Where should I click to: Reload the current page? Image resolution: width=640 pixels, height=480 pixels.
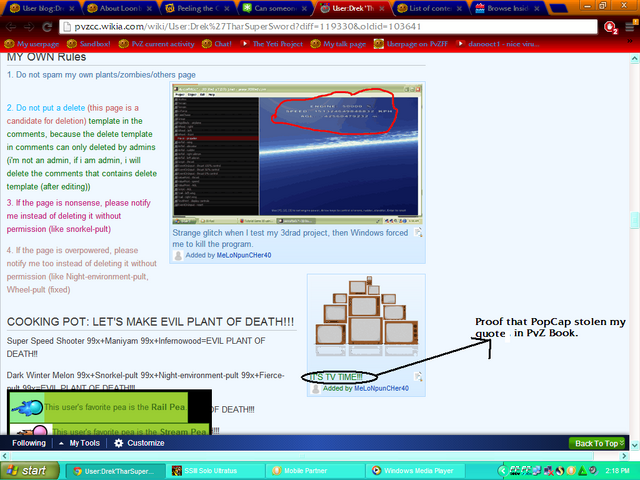click(47, 27)
